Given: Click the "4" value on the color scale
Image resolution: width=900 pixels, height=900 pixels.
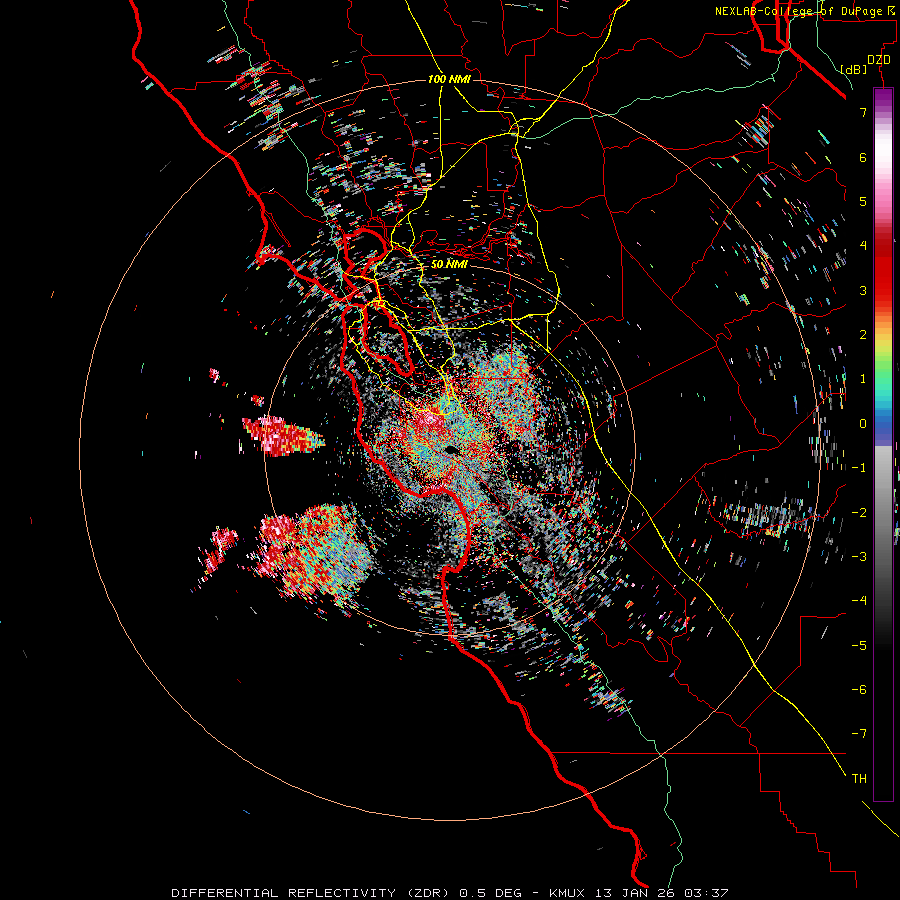Looking at the screenshot, I should pyautogui.click(x=863, y=246).
